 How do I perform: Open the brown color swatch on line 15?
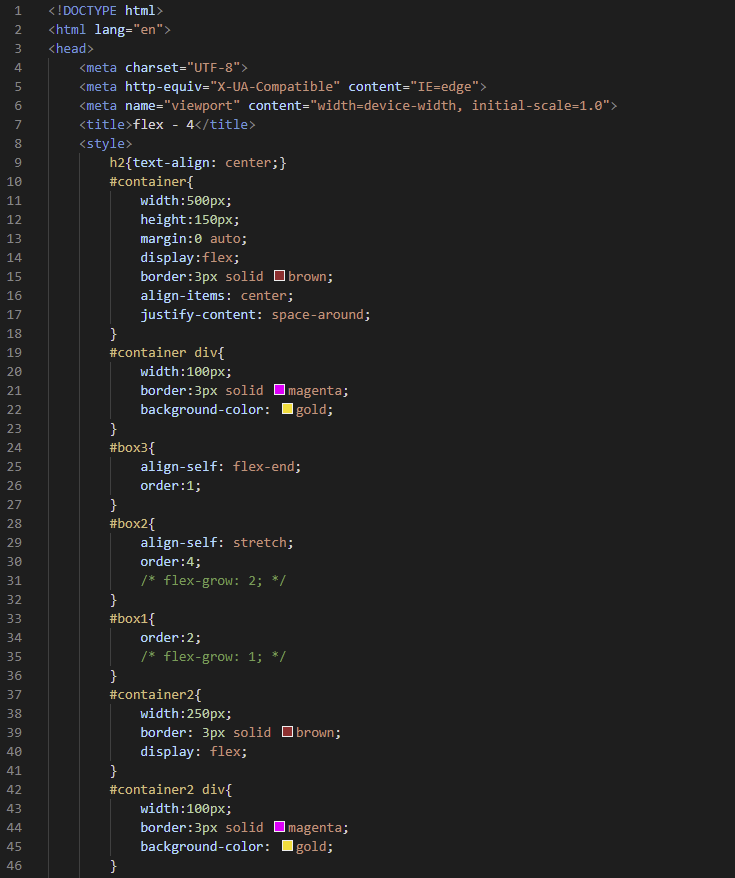(x=279, y=275)
